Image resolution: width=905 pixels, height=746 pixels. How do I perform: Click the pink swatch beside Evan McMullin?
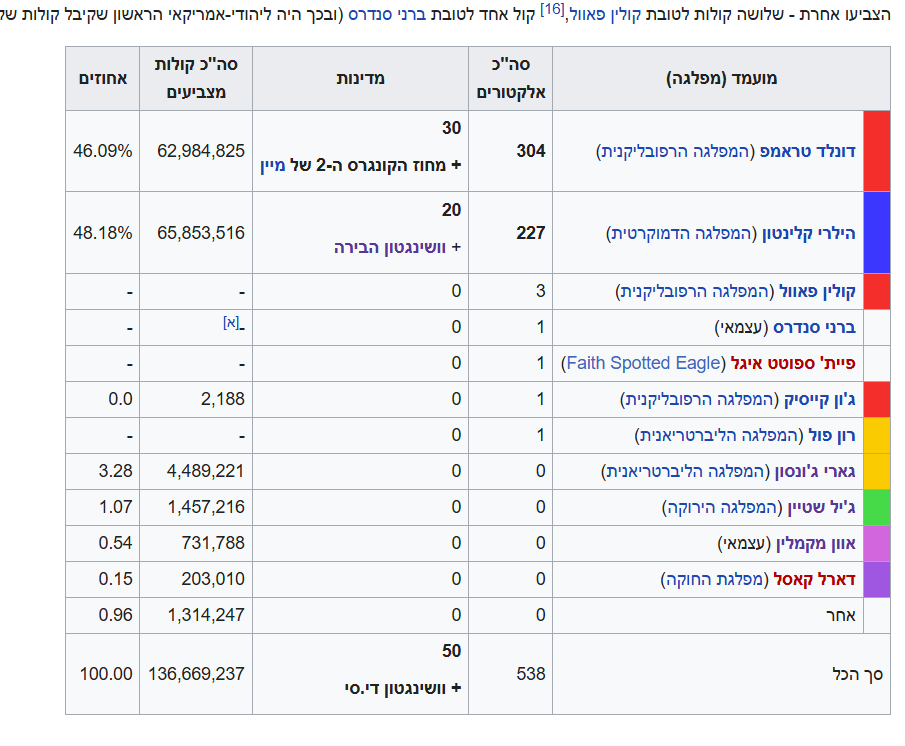(x=876, y=543)
